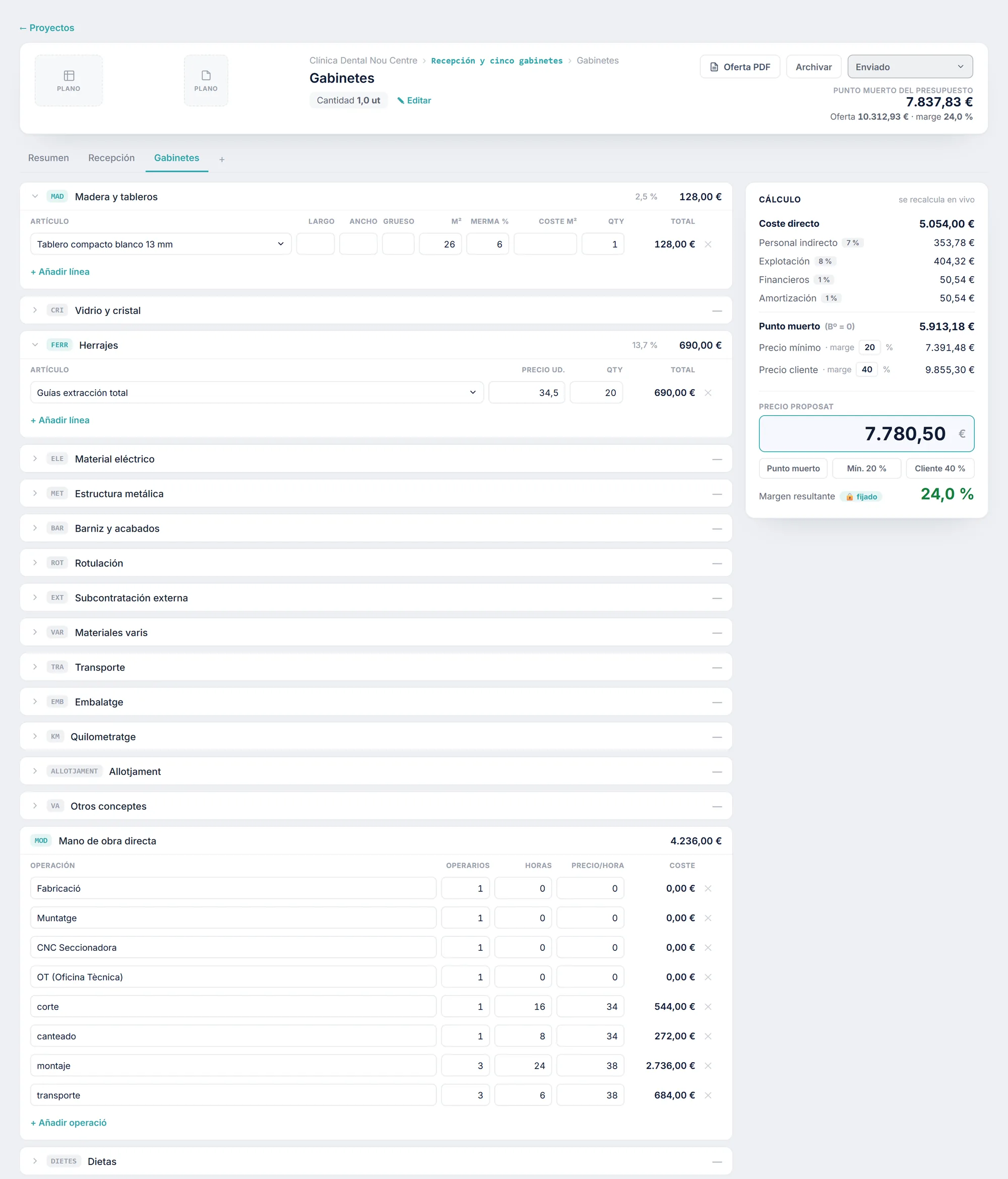Remove the corte operation row
Image resolution: width=1008 pixels, height=1179 pixels.
tap(708, 1007)
